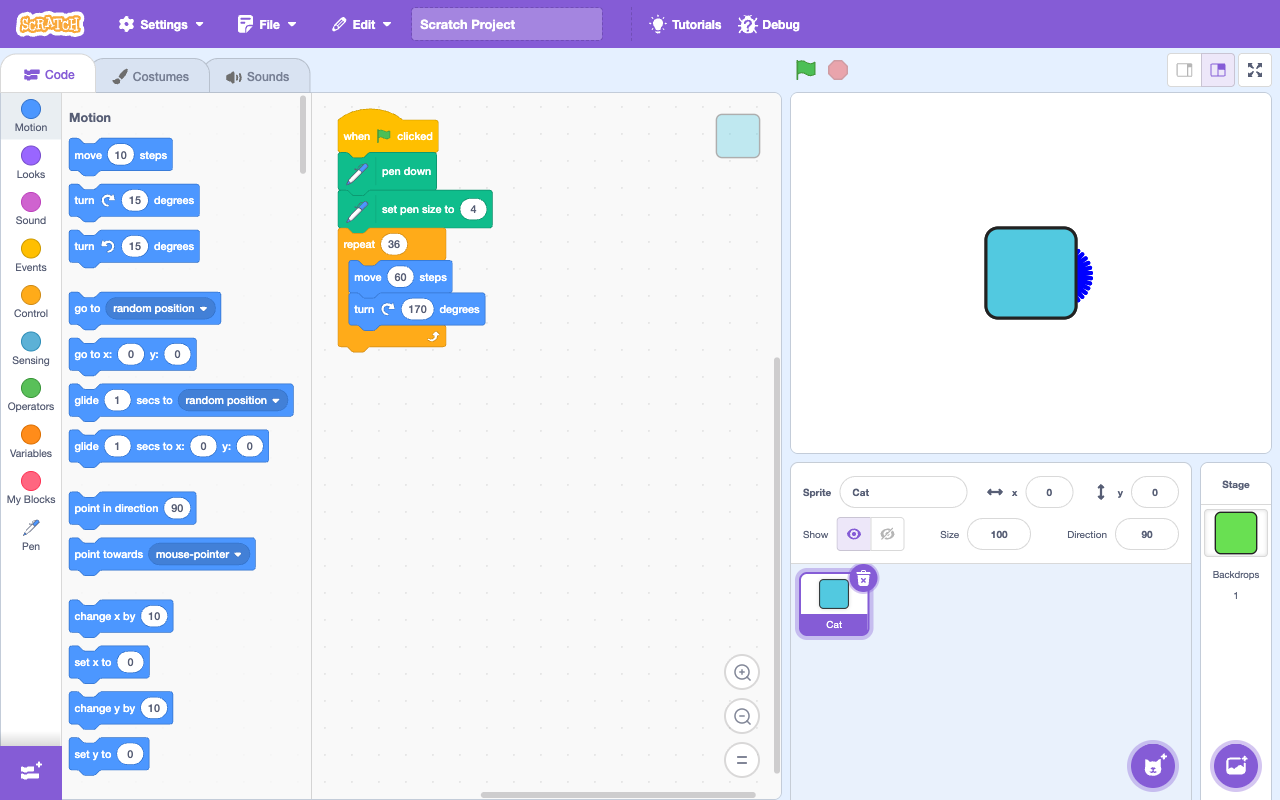
Task: Select the Pen extension category
Action: pos(31,534)
